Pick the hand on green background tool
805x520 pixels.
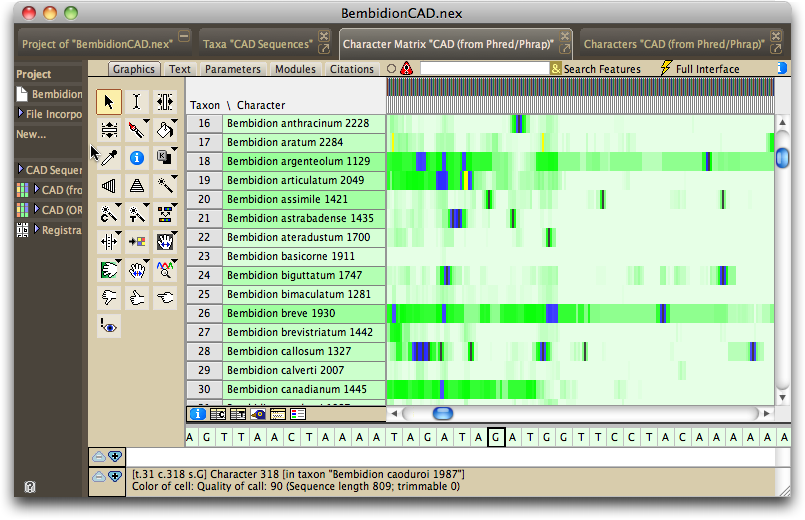point(109,270)
